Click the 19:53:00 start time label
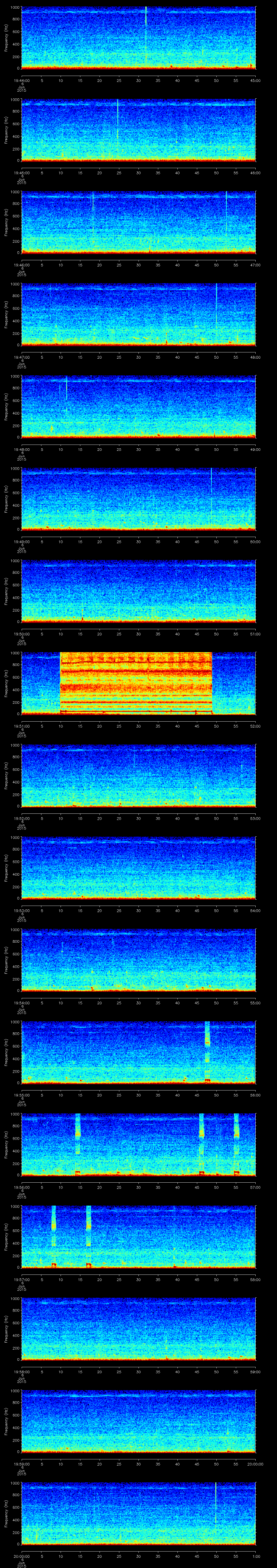This screenshot has height=1568, width=277. pos(21,910)
